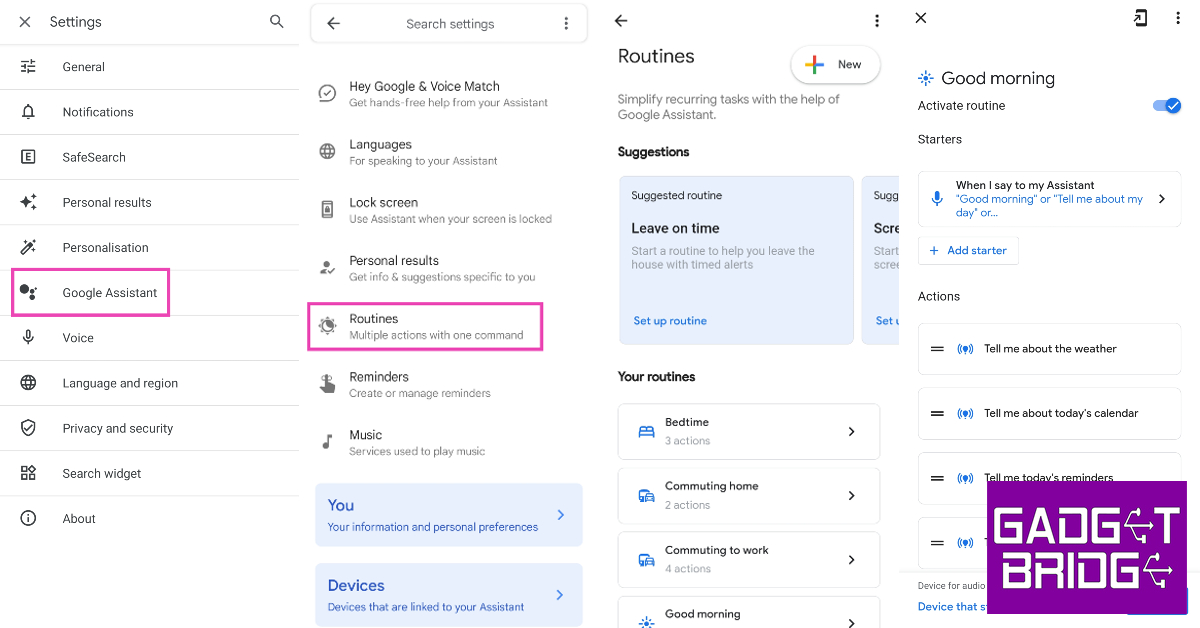
Task: Close the Settings panel with X icon
Action: [x=25, y=22]
